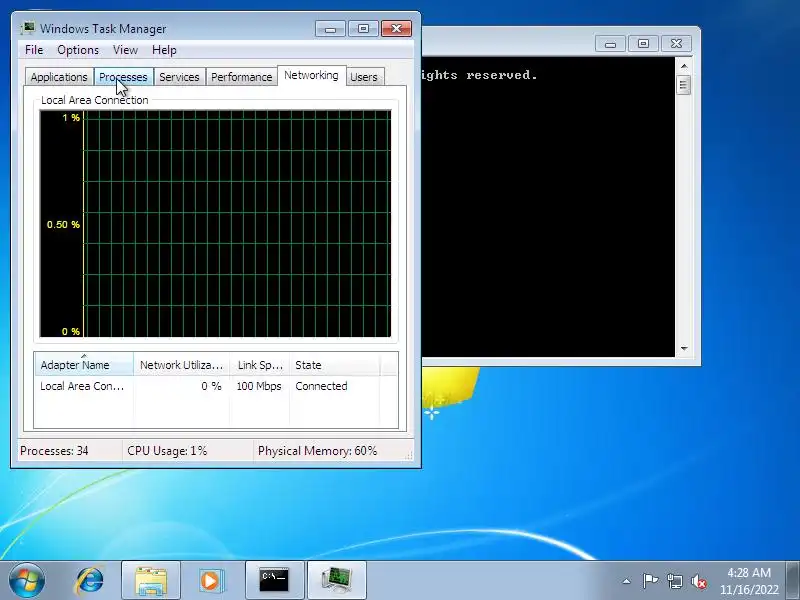
Task: Open the Processes tab
Action: click(x=123, y=77)
